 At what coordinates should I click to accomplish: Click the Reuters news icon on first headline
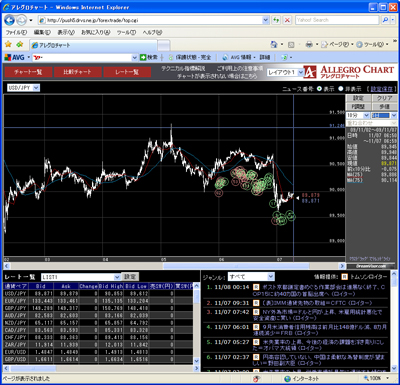click(256, 287)
